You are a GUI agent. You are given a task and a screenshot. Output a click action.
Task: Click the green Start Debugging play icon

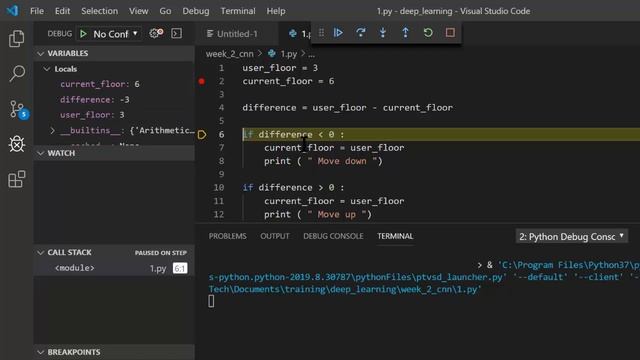pyautogui.click(x=83, y=33)
